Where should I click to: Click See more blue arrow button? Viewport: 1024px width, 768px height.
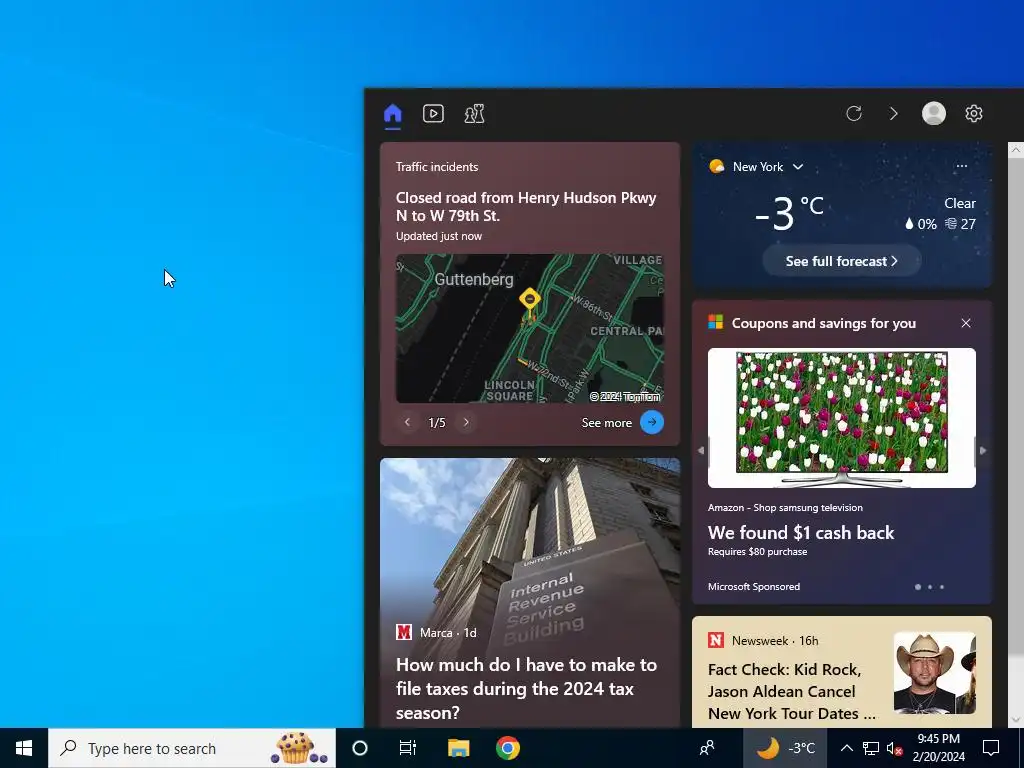point(652,423)
